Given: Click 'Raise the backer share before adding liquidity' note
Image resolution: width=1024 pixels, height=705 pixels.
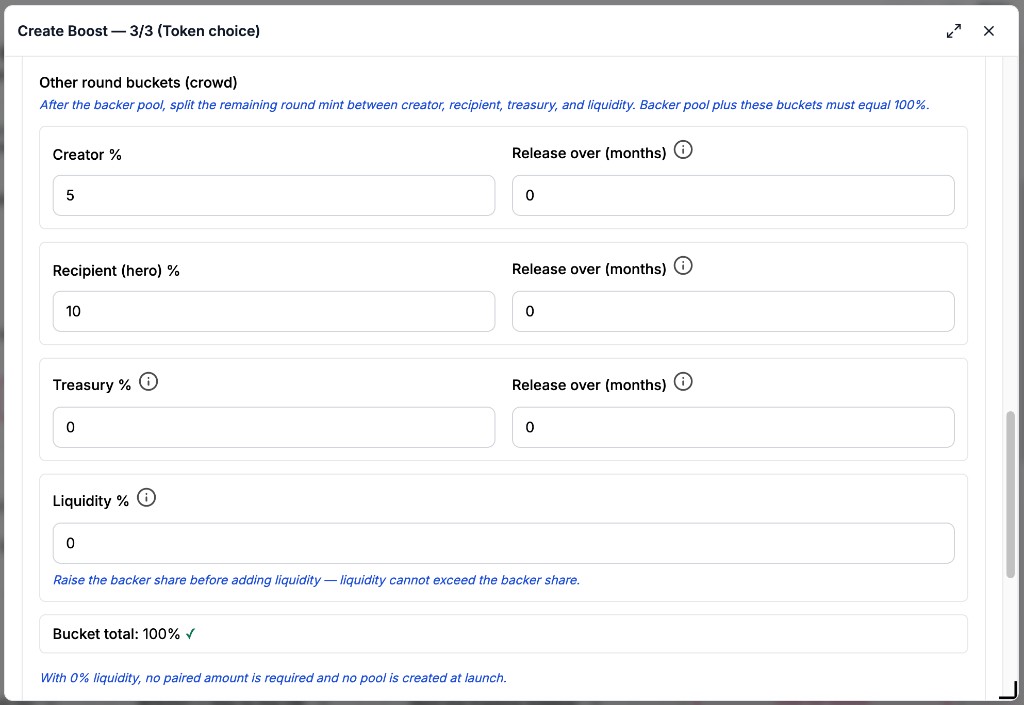Looking at the screenshot, I should [x=316, y=580].
